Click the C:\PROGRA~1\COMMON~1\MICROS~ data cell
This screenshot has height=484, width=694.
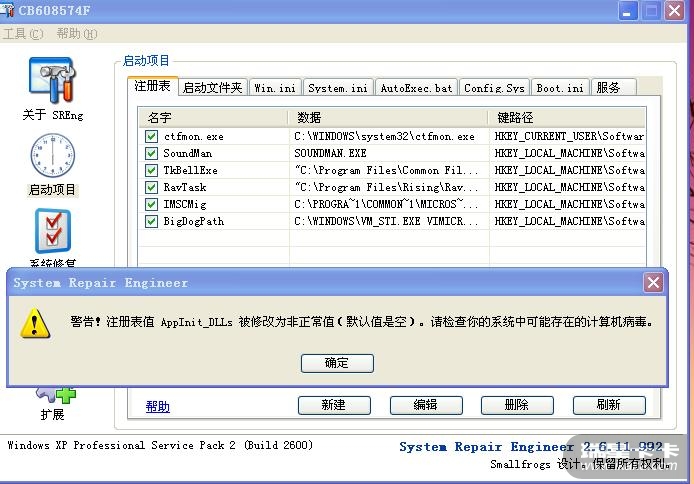coord(386,204)
